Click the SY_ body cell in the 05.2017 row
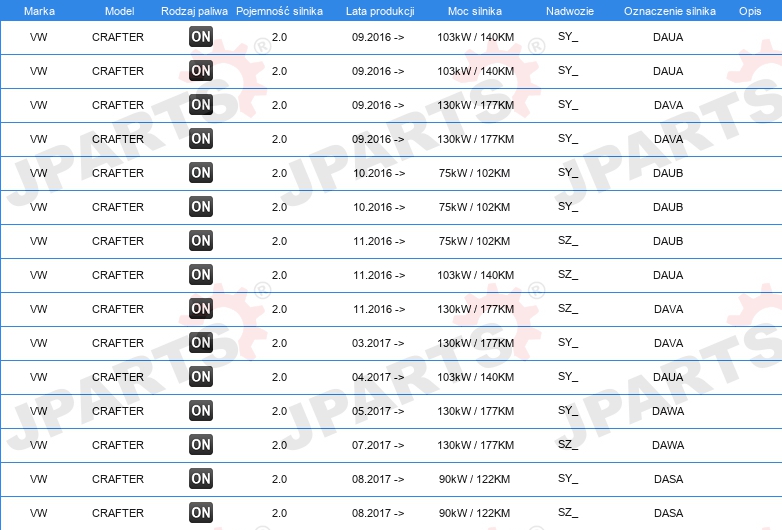Viewport: 782px width, 530px height. tap(568, 410)
